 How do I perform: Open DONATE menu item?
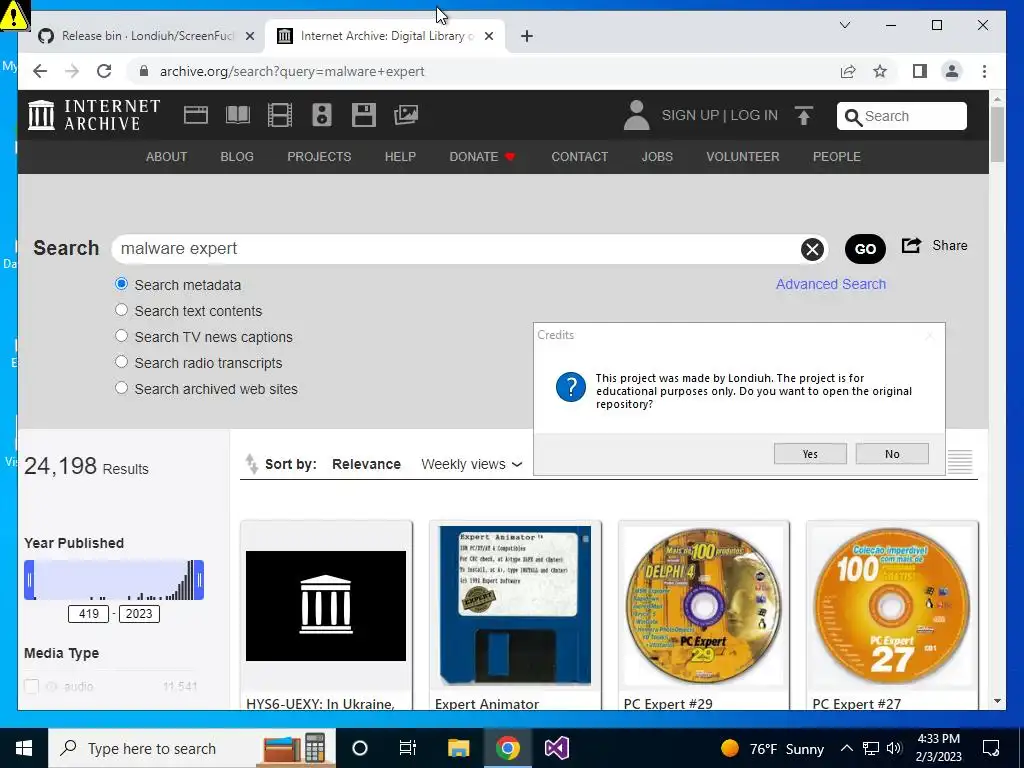point(482,157)
